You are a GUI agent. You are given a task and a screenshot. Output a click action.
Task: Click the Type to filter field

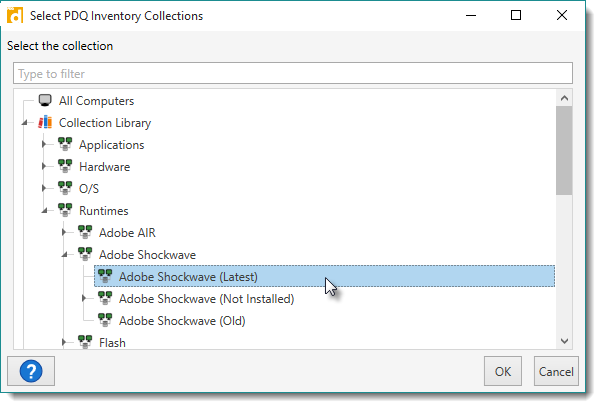(x=292, y=74)
